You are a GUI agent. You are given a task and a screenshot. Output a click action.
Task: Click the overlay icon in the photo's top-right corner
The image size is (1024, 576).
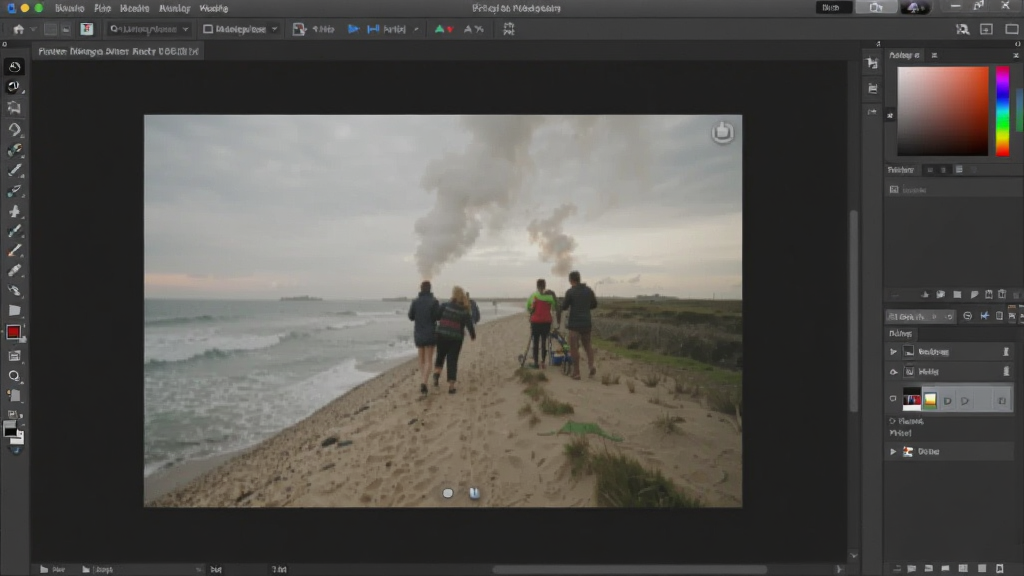click(x=722, y=132)
